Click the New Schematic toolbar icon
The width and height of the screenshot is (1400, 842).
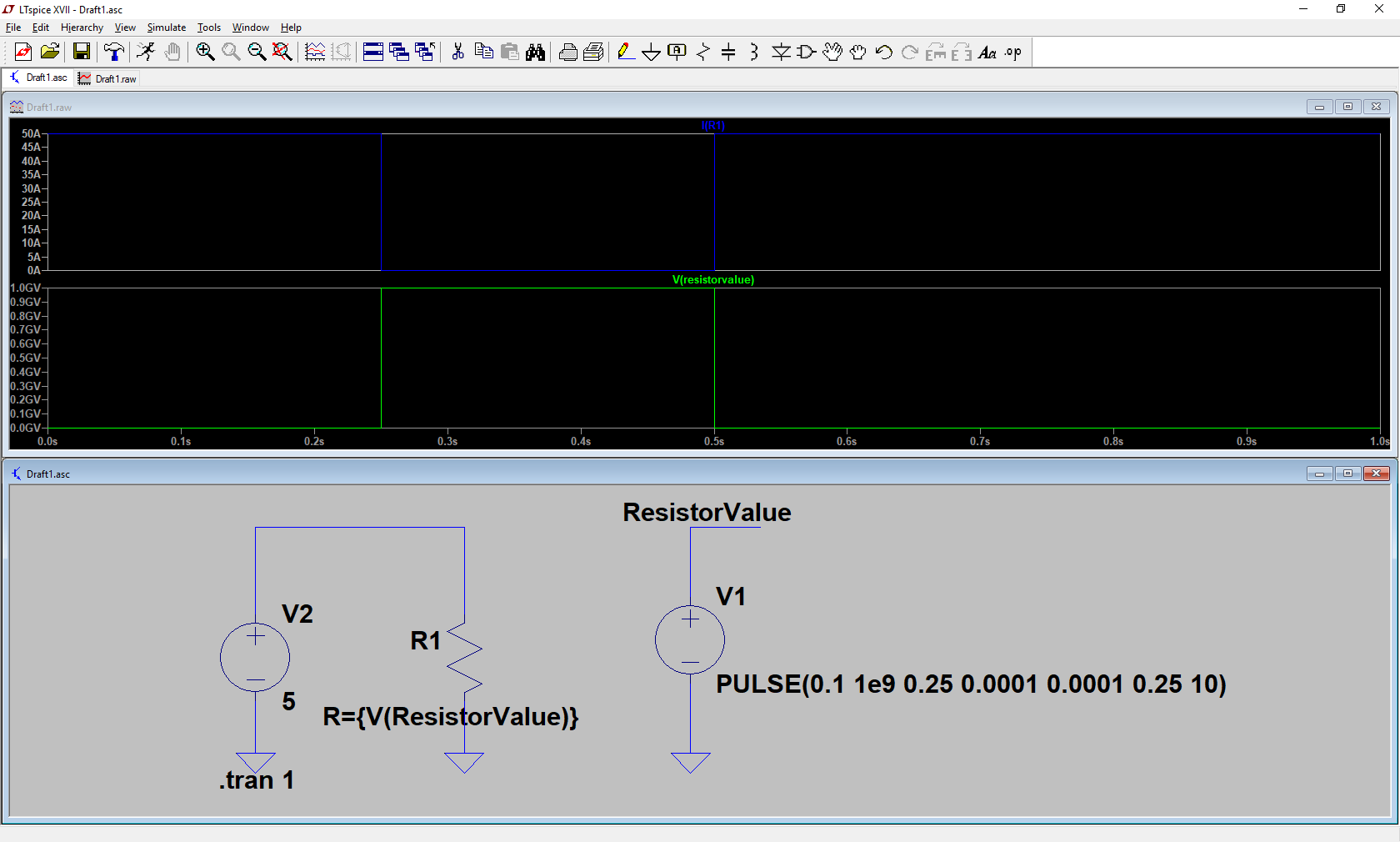[x=23, y=52]
